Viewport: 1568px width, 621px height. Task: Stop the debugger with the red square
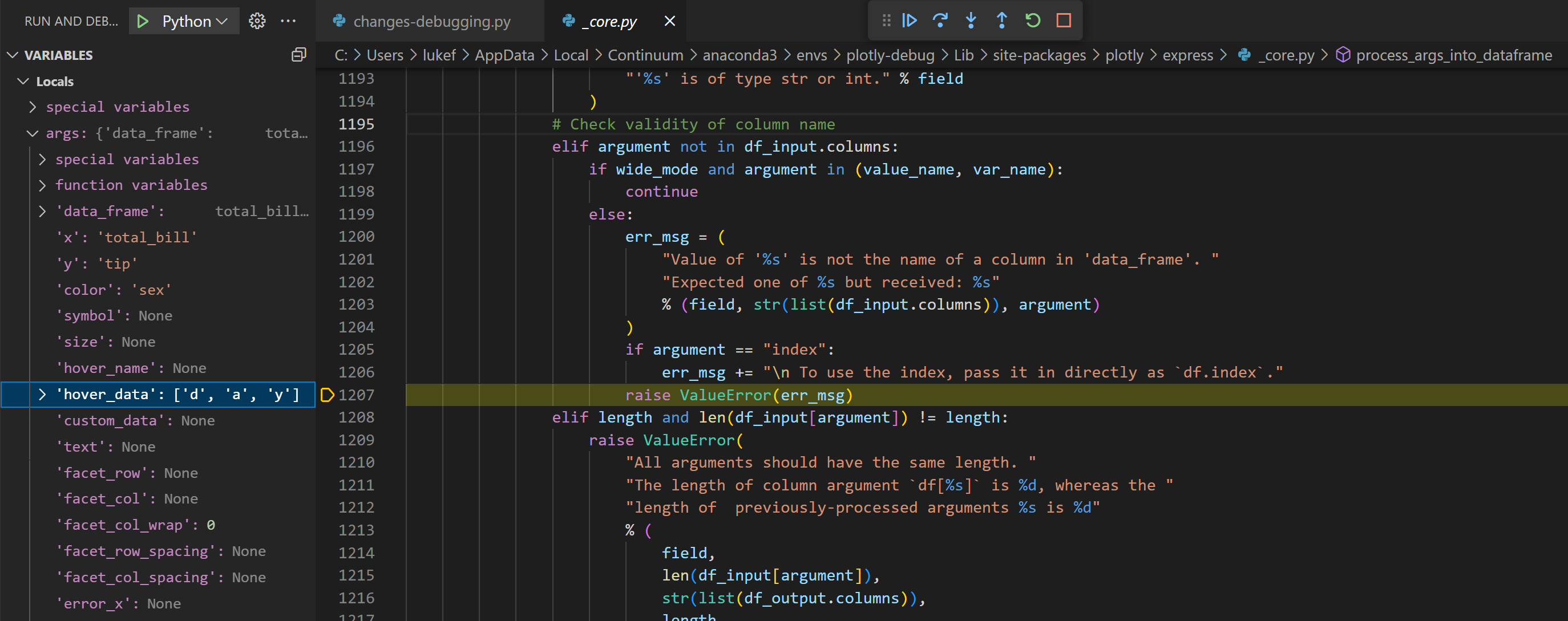click(1064, 21)
